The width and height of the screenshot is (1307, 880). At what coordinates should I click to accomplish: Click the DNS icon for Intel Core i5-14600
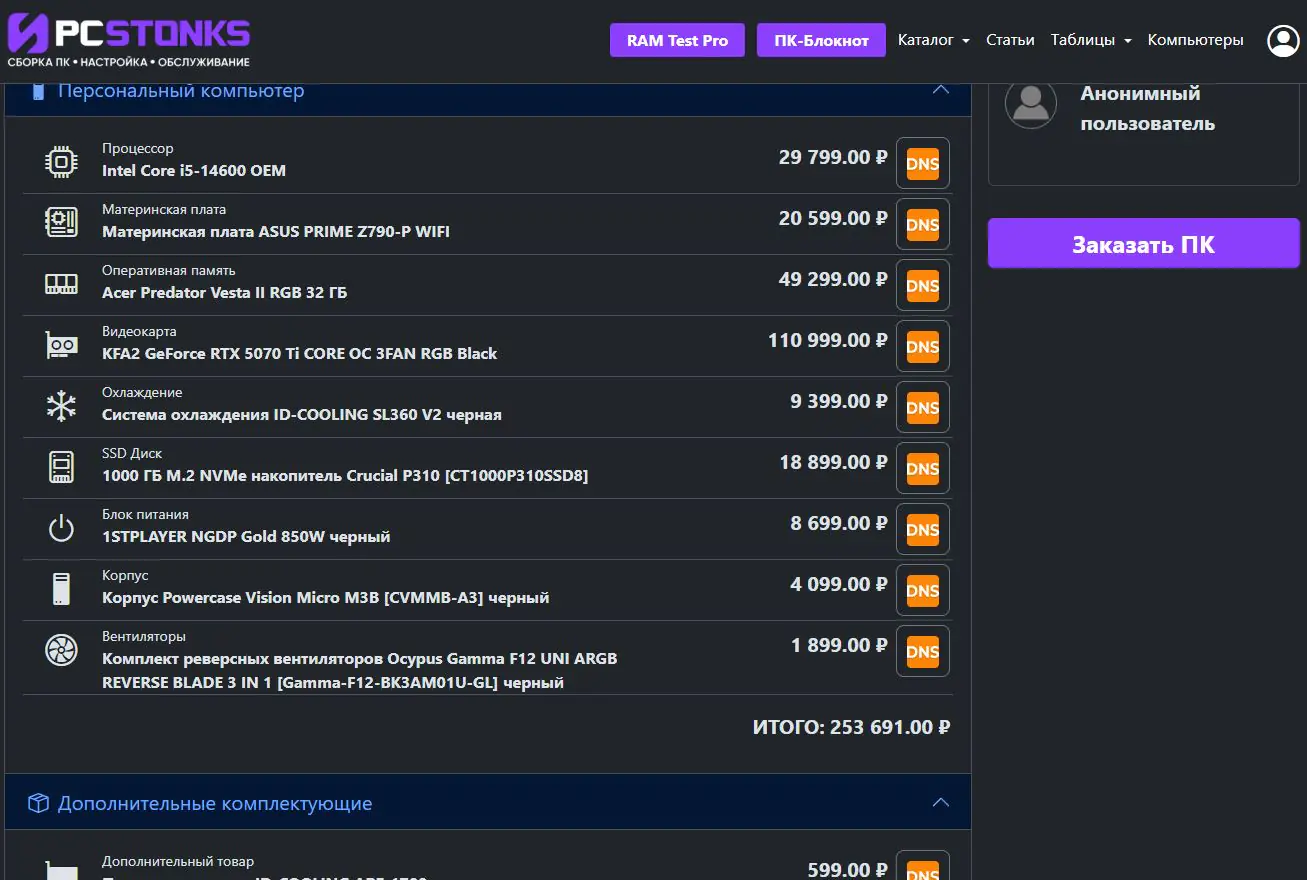[923, 164]
